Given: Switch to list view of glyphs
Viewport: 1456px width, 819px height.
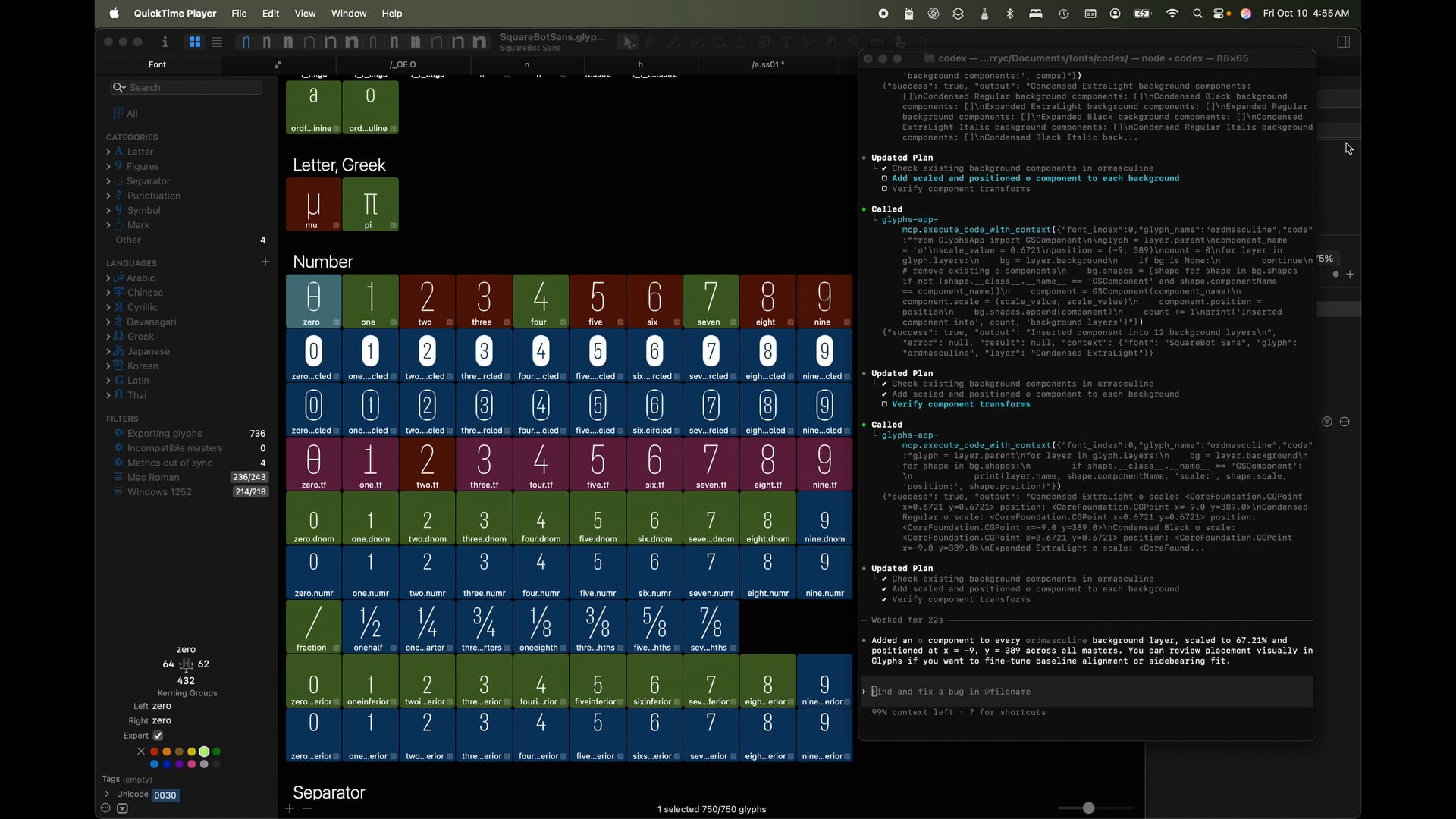Looking at the screenshot, I should tap(217, 42).
